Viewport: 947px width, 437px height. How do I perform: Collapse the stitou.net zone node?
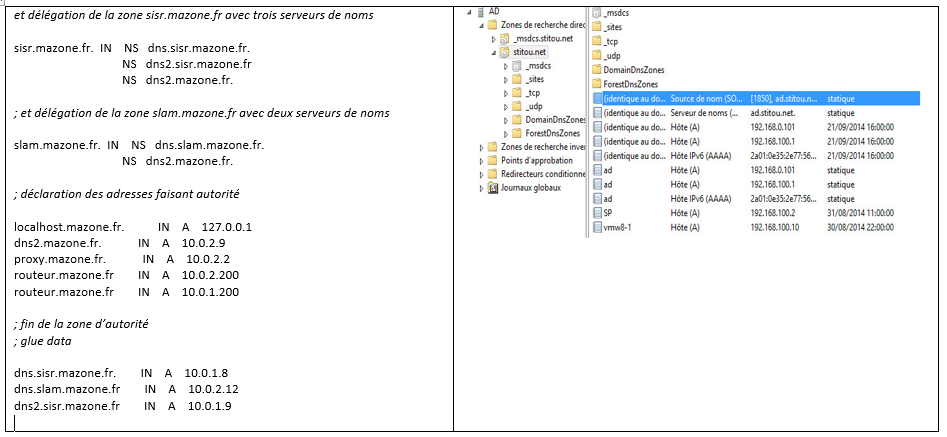coord(492,52)
